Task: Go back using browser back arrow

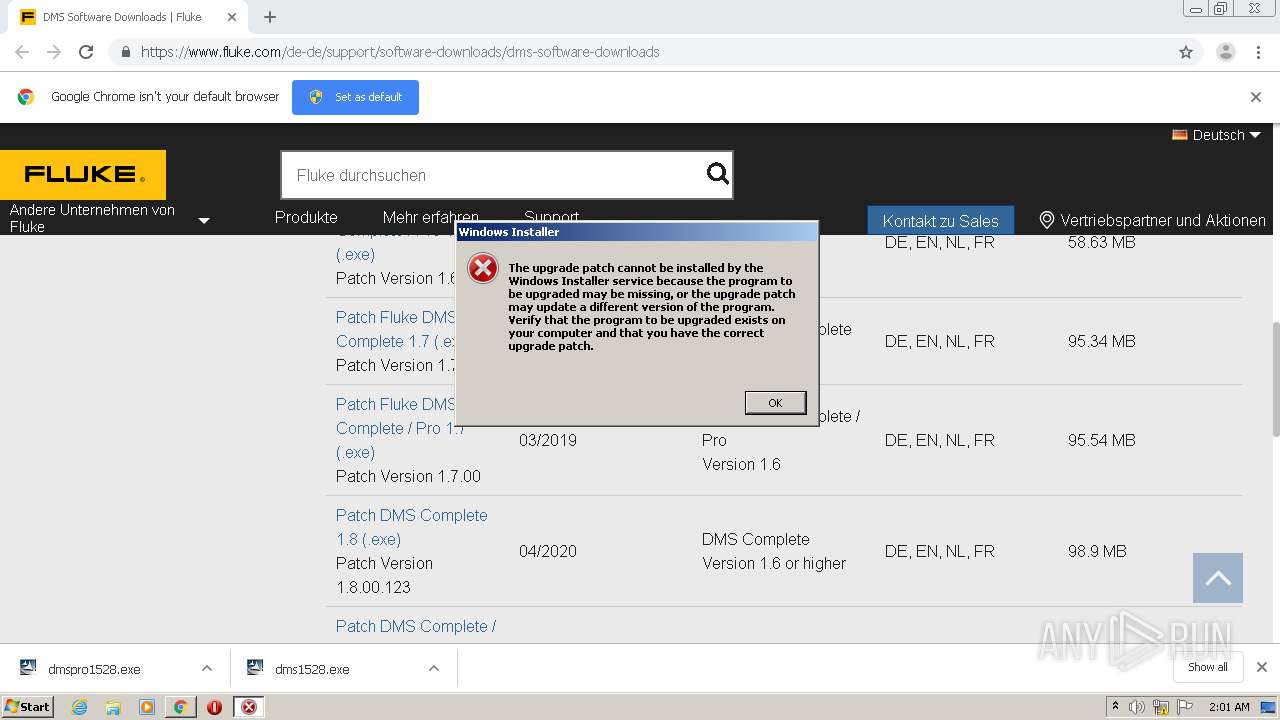Action: pos(22,52)
